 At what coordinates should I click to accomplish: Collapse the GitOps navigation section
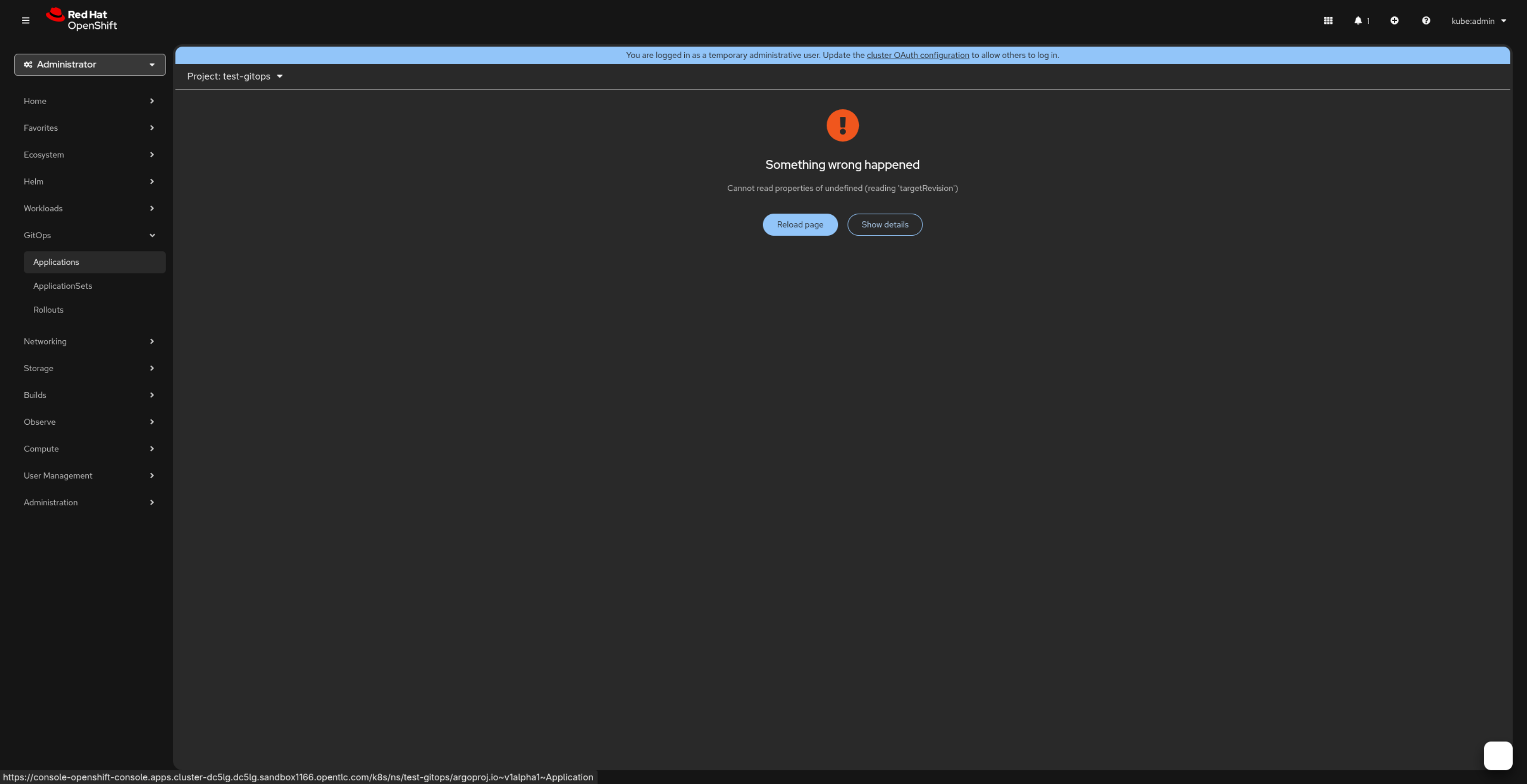coord(89,235)
